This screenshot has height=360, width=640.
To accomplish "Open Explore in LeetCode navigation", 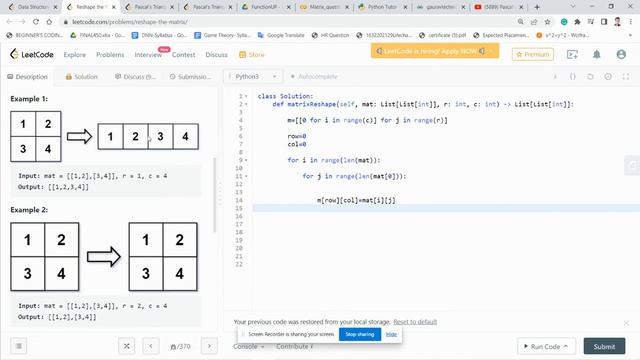I will tap(75, 55).
